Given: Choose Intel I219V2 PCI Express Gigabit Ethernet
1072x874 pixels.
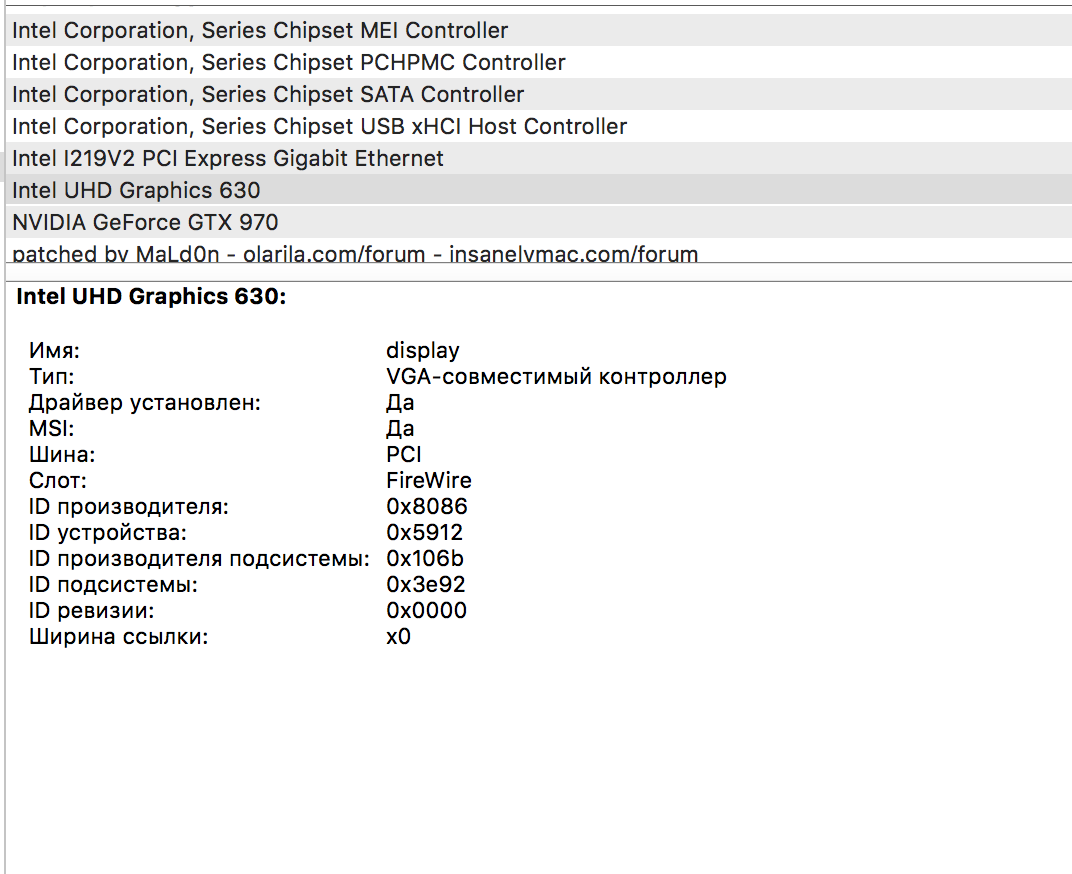Looking at the screenshot, I should [228, 159].
